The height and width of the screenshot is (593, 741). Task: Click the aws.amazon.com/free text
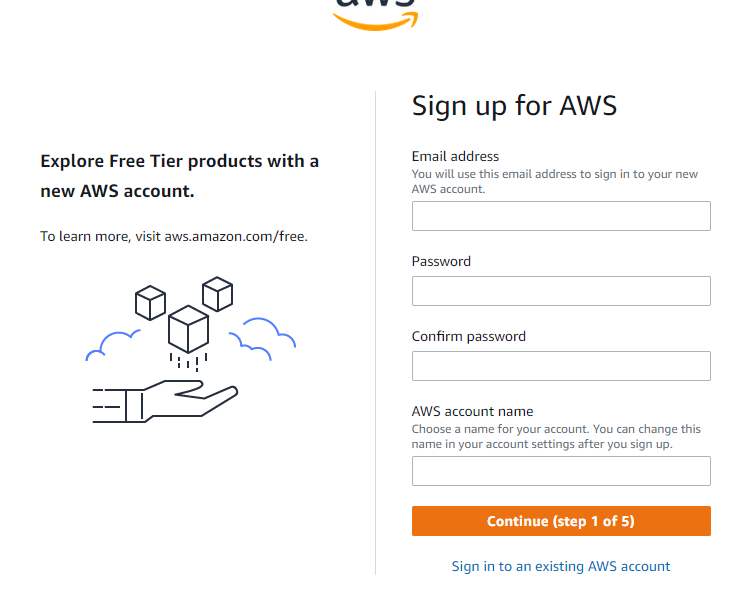236,236
